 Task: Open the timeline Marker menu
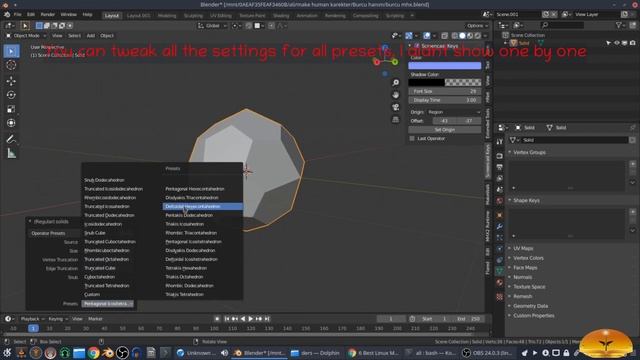(96, 319)
